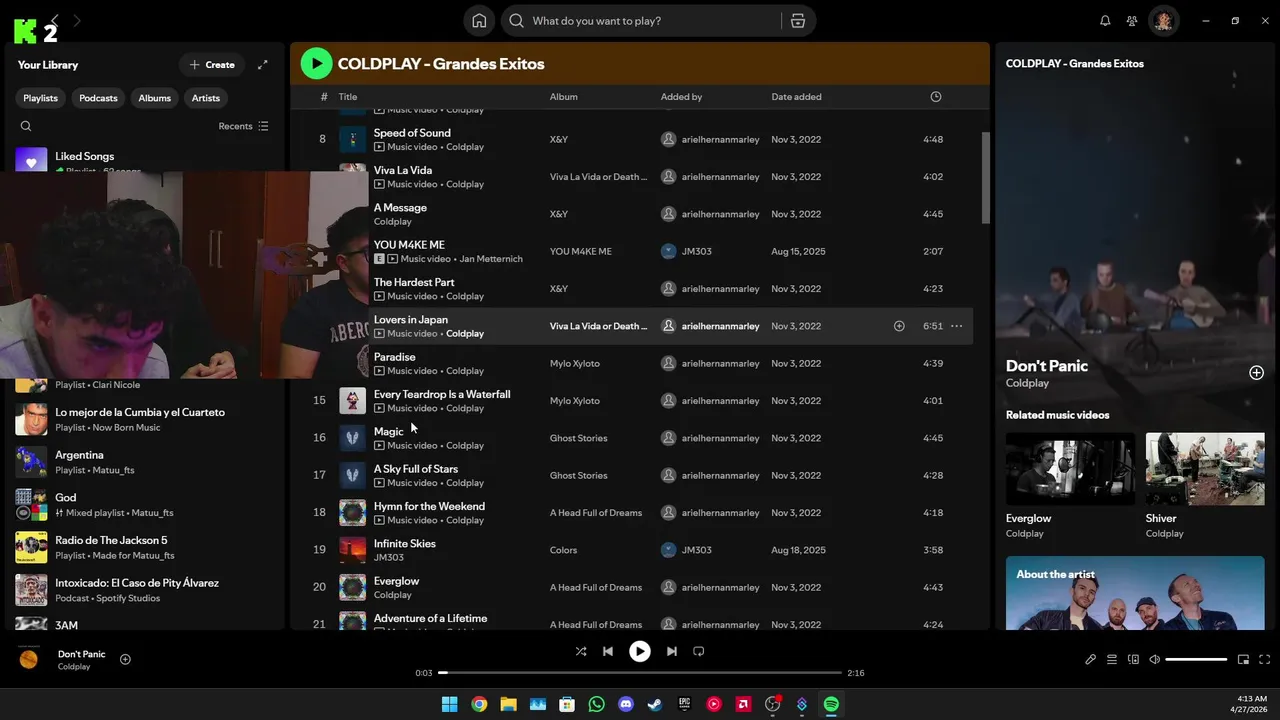Skip to the previous track
Screen dimensions: 1280x720
pos(607,651)
